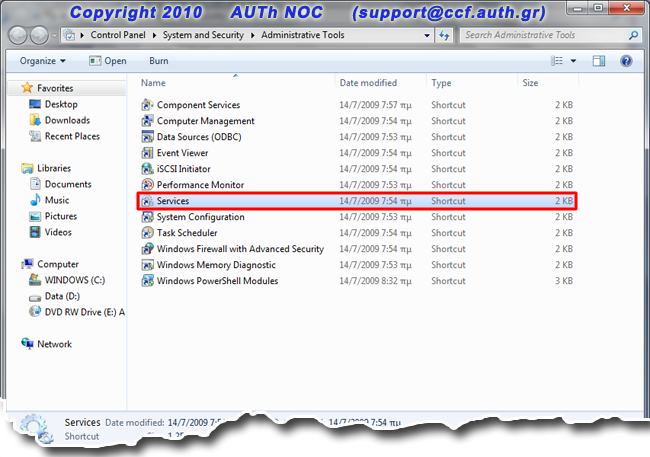This screenshot has height=457, width=650.
Task: Click the refresh button beside address bar
Action: (x=444, y=35)
